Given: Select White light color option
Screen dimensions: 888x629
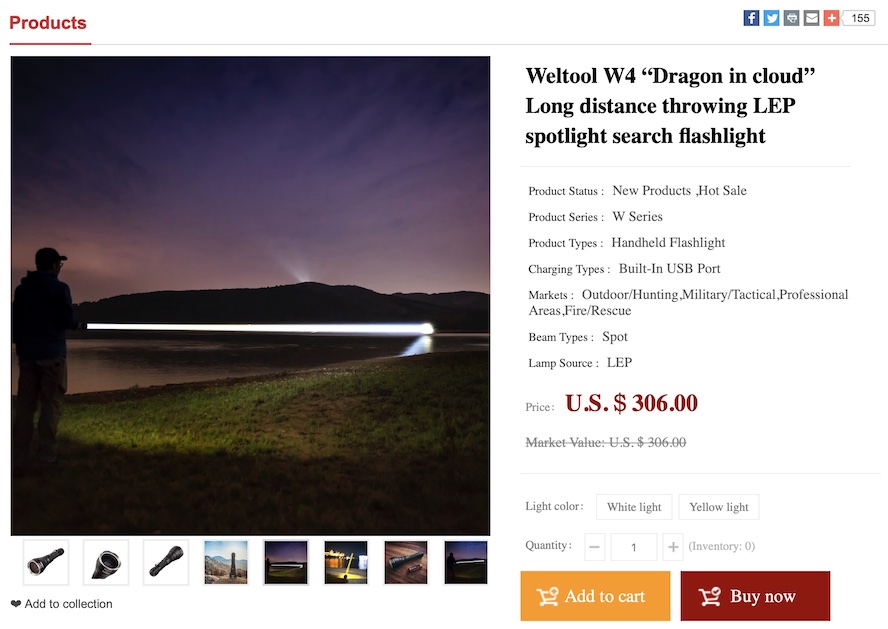Looking at the screenshot, I should 634,507.
